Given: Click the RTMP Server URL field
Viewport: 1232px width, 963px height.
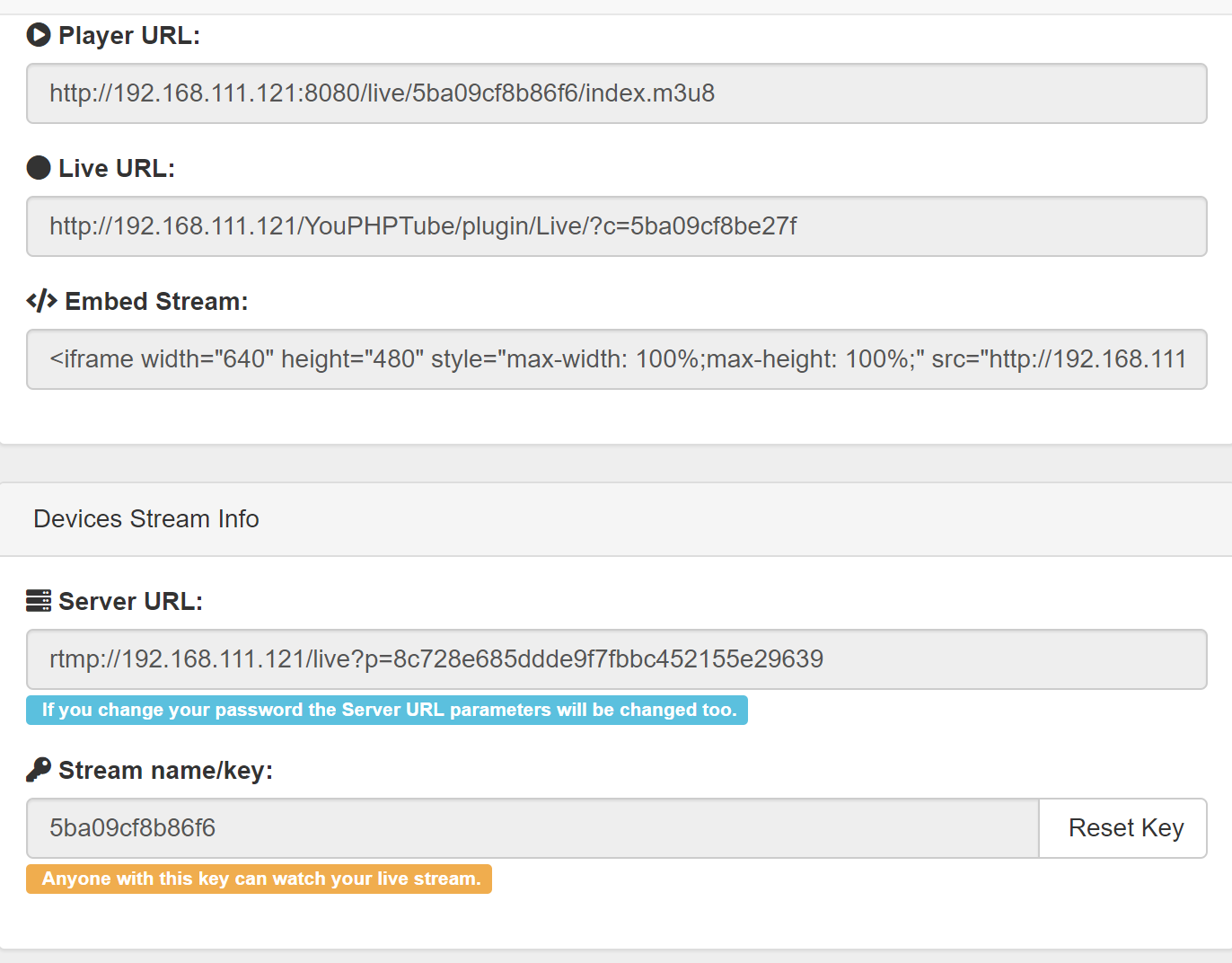Looking at the screenshot, I should (x=616, y=659).
